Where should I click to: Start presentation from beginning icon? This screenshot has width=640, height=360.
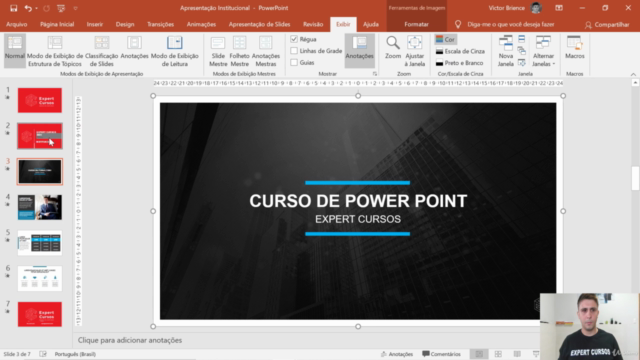tap(61, 8)
